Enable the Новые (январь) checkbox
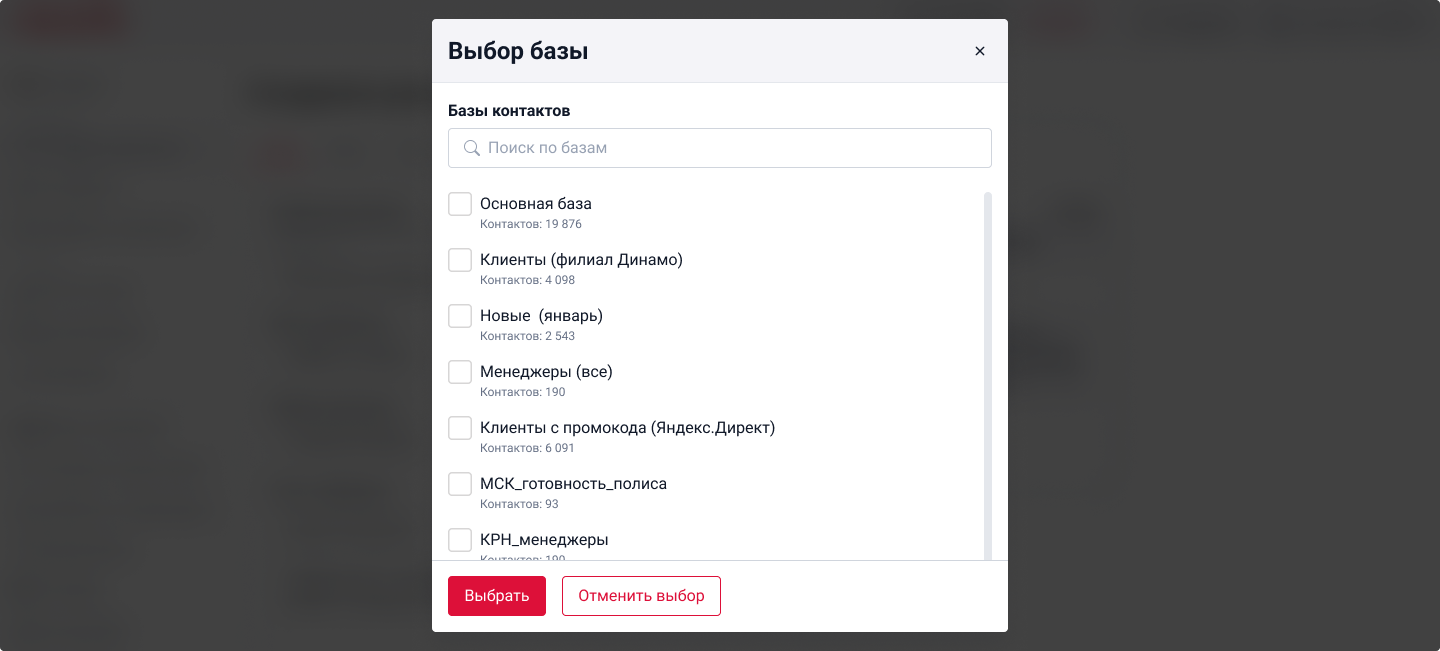 tap(460, 316)
